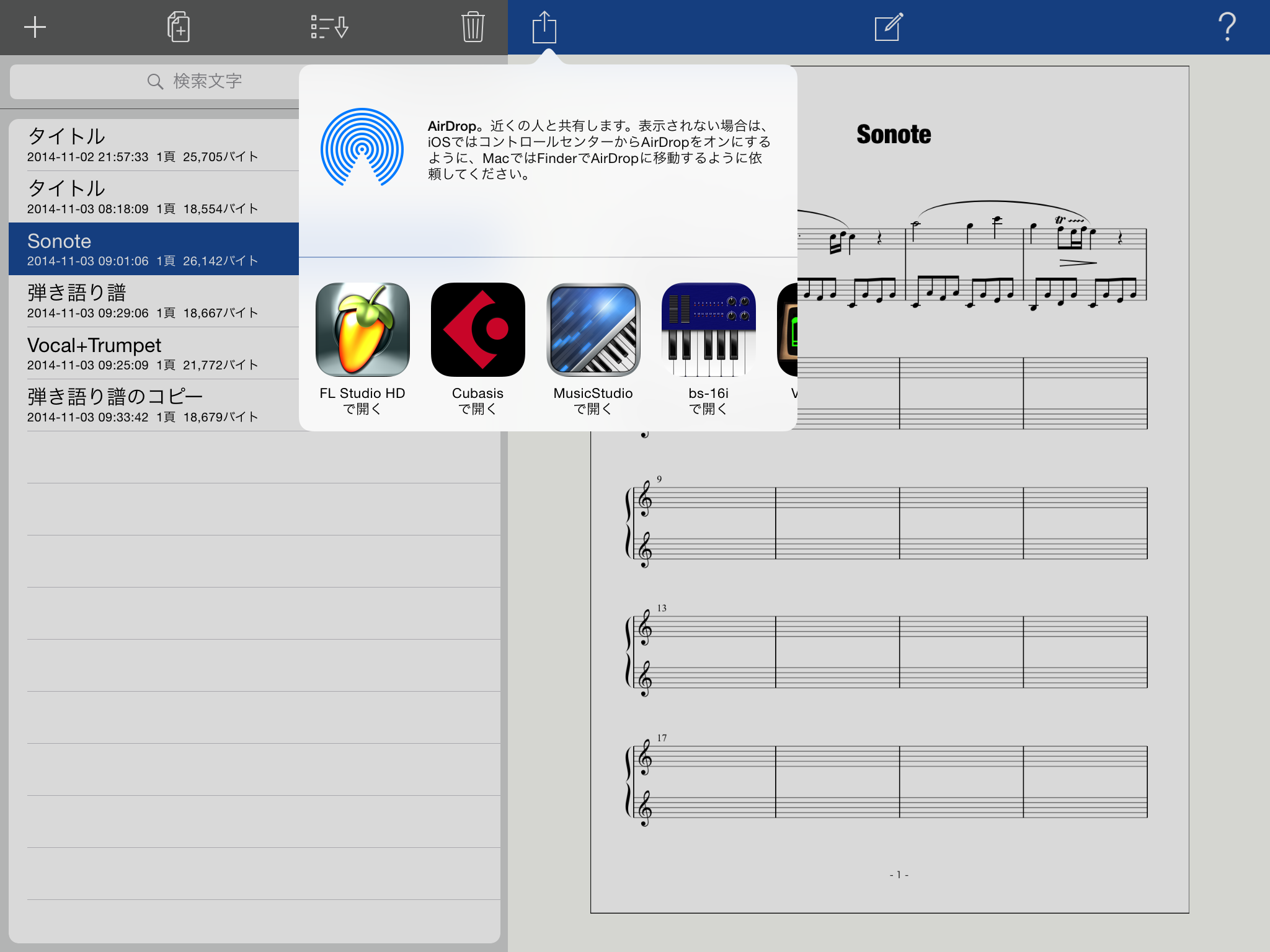Open the edit score pencil icon
This screenshot has width=1270, height=952.
(x=888, y=27)
